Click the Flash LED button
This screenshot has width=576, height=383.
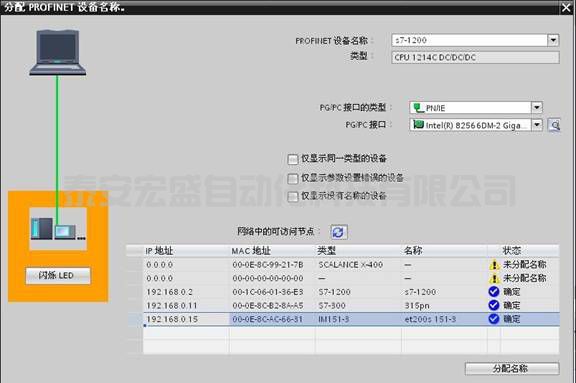[x=58, y=275]
